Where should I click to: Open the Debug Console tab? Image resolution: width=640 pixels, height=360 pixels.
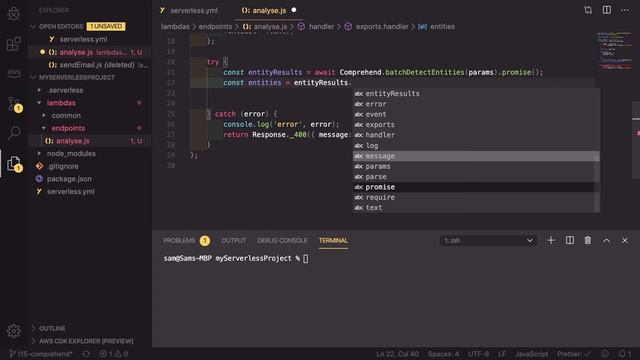[x=282, y=240]
